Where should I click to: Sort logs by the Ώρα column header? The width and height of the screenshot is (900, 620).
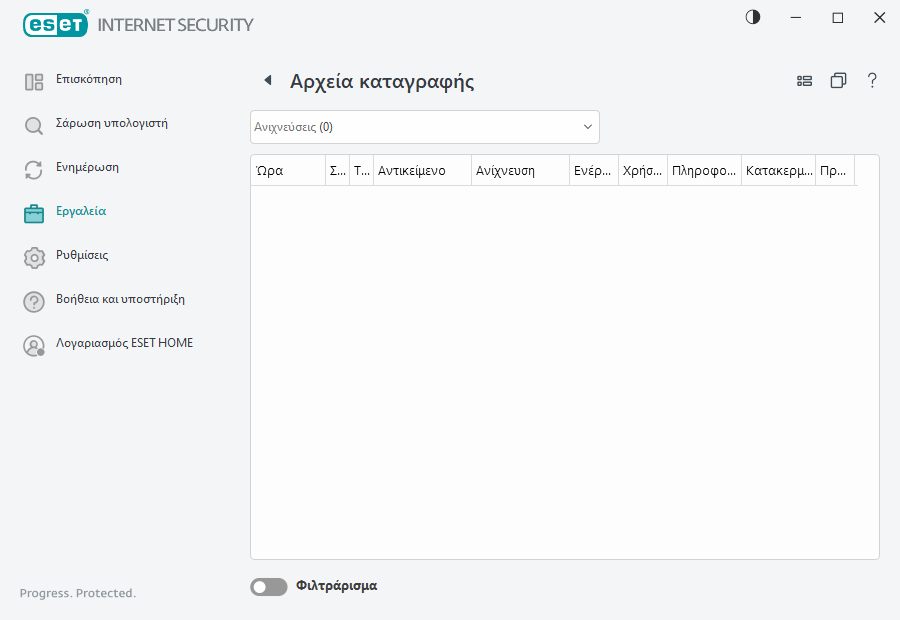[x=270, y=170]
